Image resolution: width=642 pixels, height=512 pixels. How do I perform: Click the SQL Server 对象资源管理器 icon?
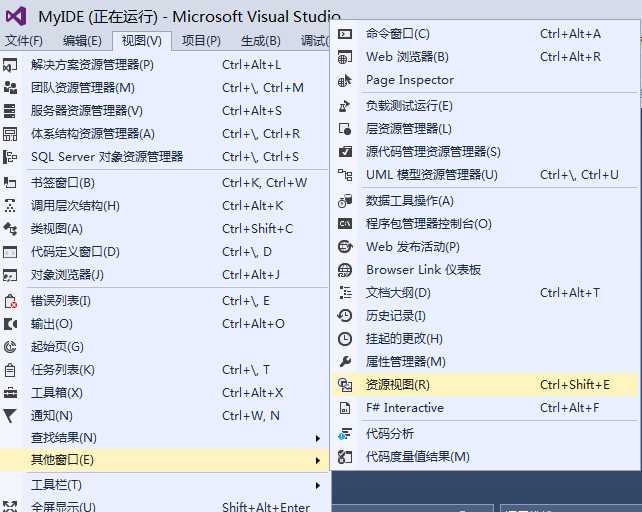pos(10,157)
